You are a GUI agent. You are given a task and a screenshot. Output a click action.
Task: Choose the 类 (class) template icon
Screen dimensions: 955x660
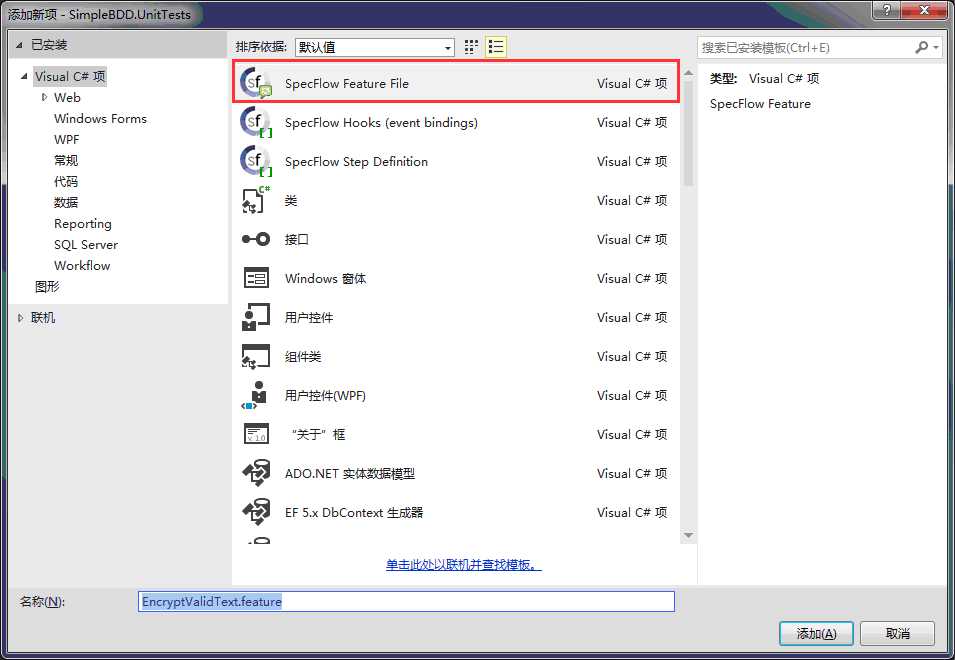point(256,200)
